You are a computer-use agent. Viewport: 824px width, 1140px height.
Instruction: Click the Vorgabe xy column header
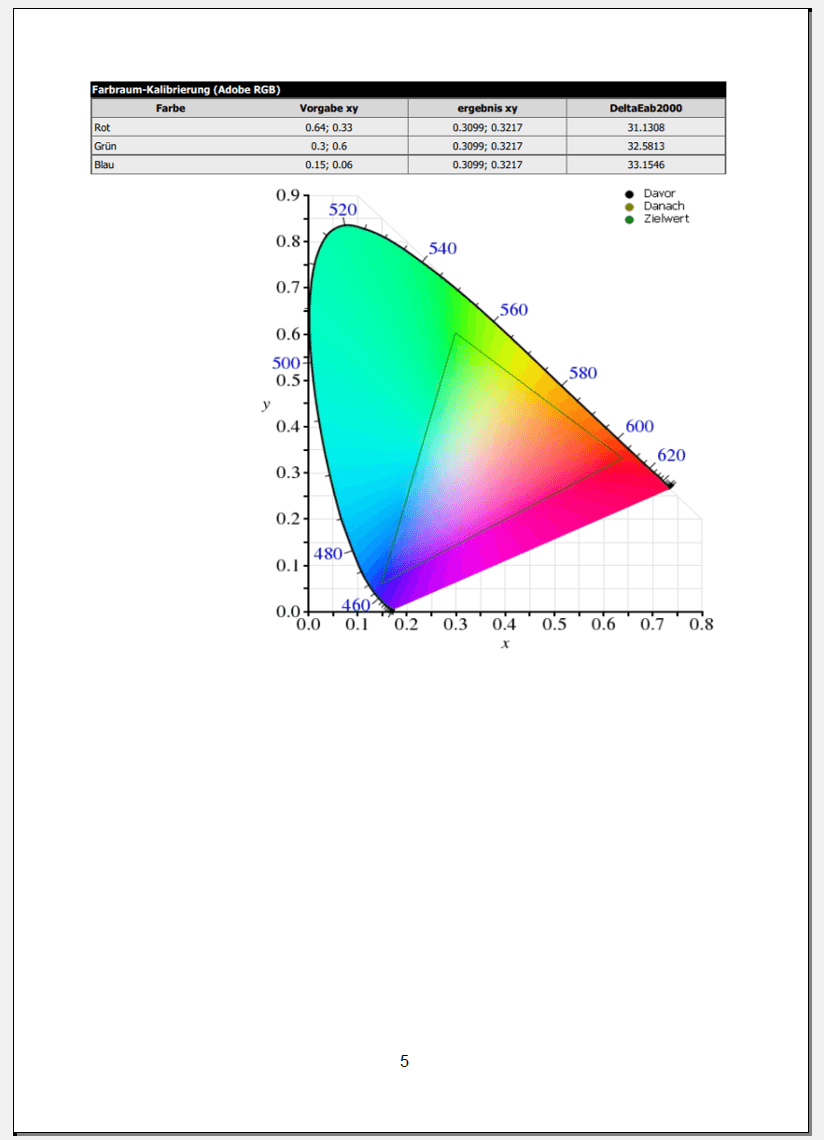[328, 108]
